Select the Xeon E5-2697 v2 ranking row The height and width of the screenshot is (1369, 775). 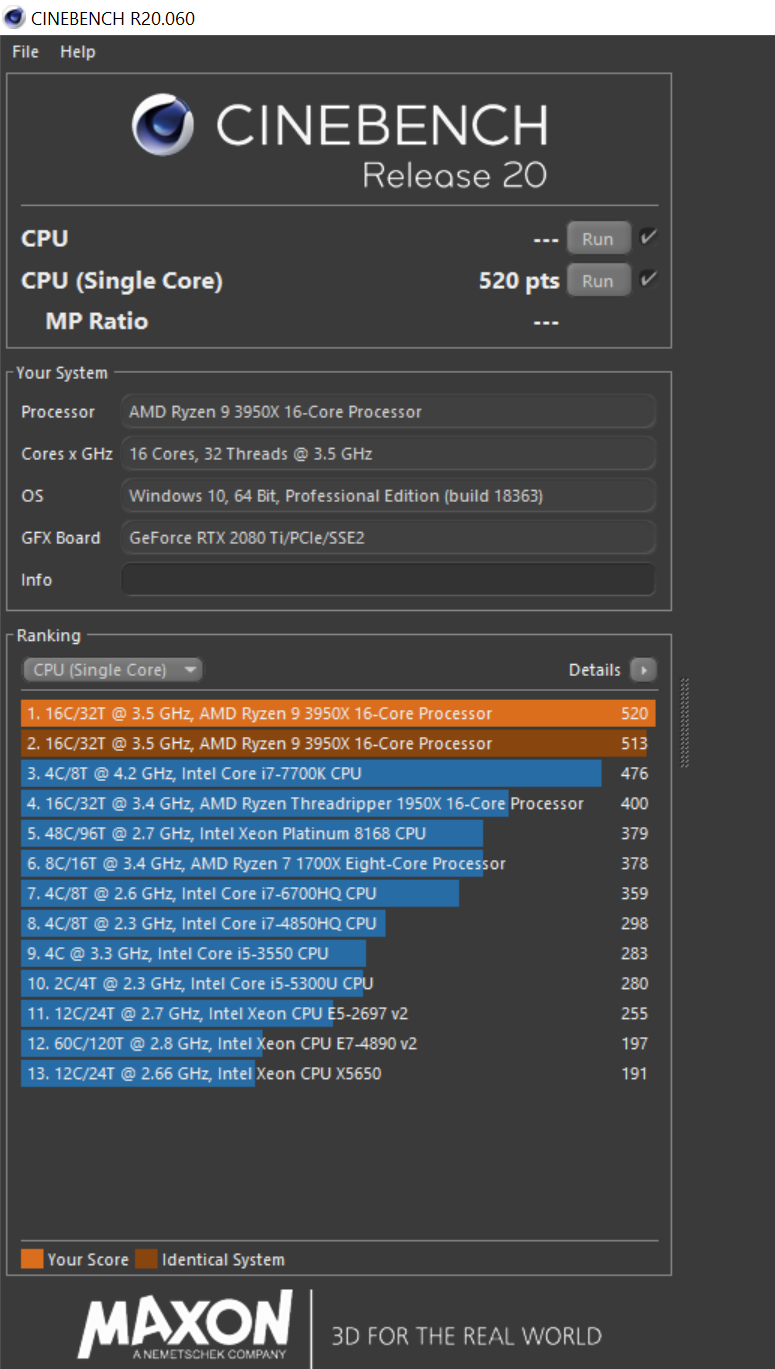coord(338,1014)
